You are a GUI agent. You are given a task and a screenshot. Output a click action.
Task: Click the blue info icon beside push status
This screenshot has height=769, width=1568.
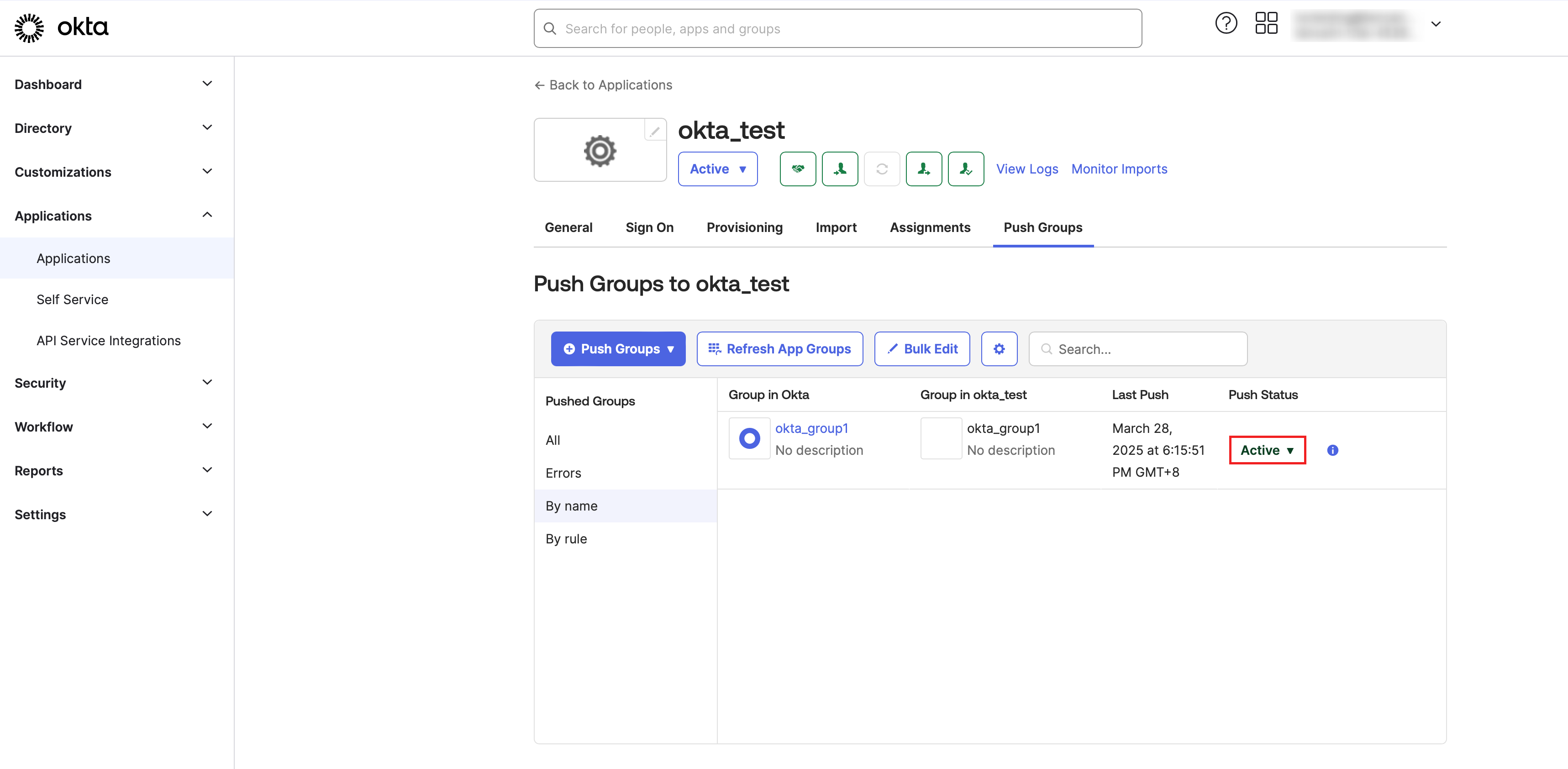(1332, 450)
